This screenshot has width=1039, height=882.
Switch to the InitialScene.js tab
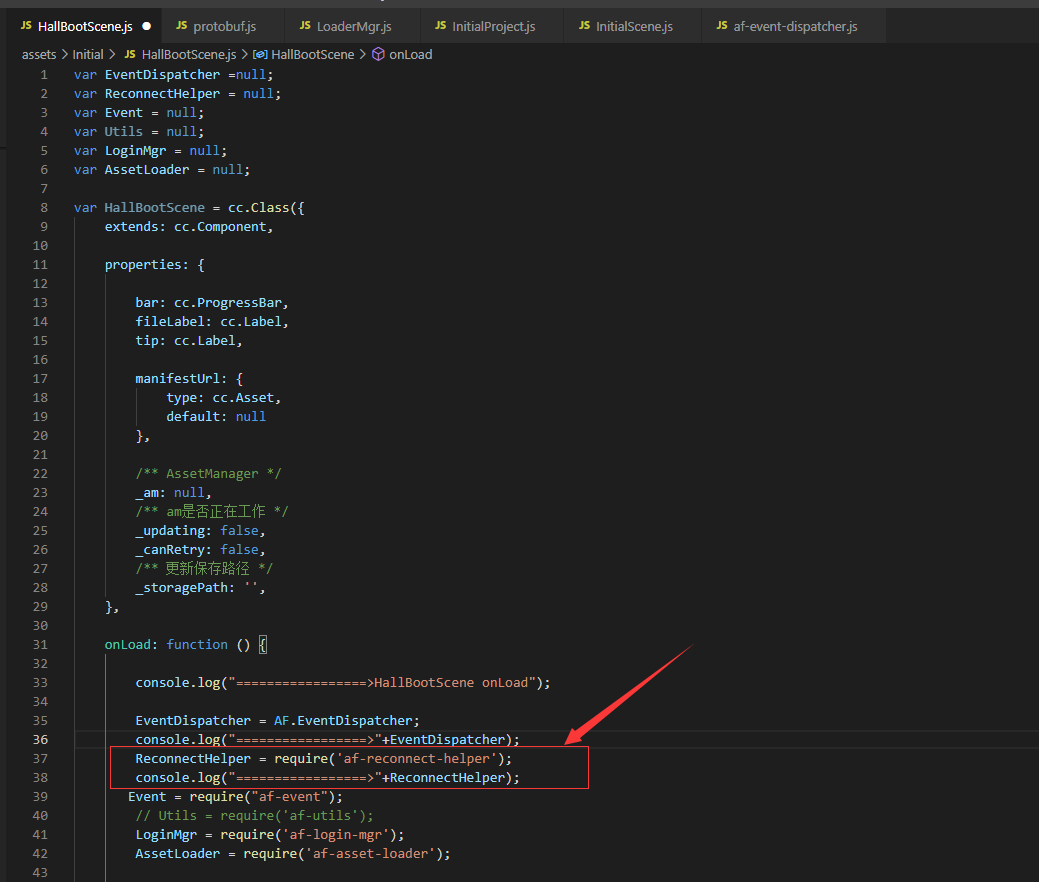click(x=633, y=27)
